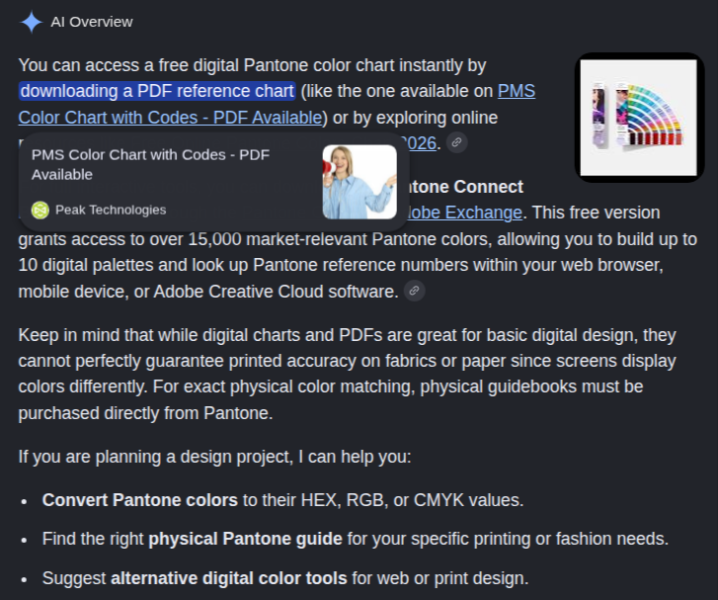Open 'Color Chart with Codes - PDF Available' link
Screen dimensions: 718x600
170,117
